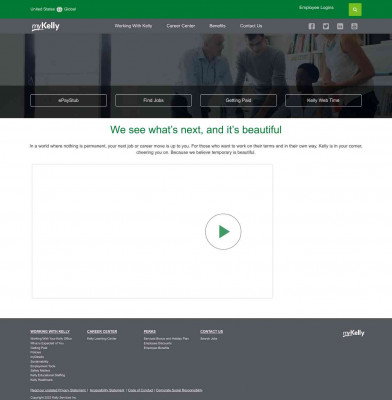
Task: Open footer heading Contact Us
Action: [212, 332]
